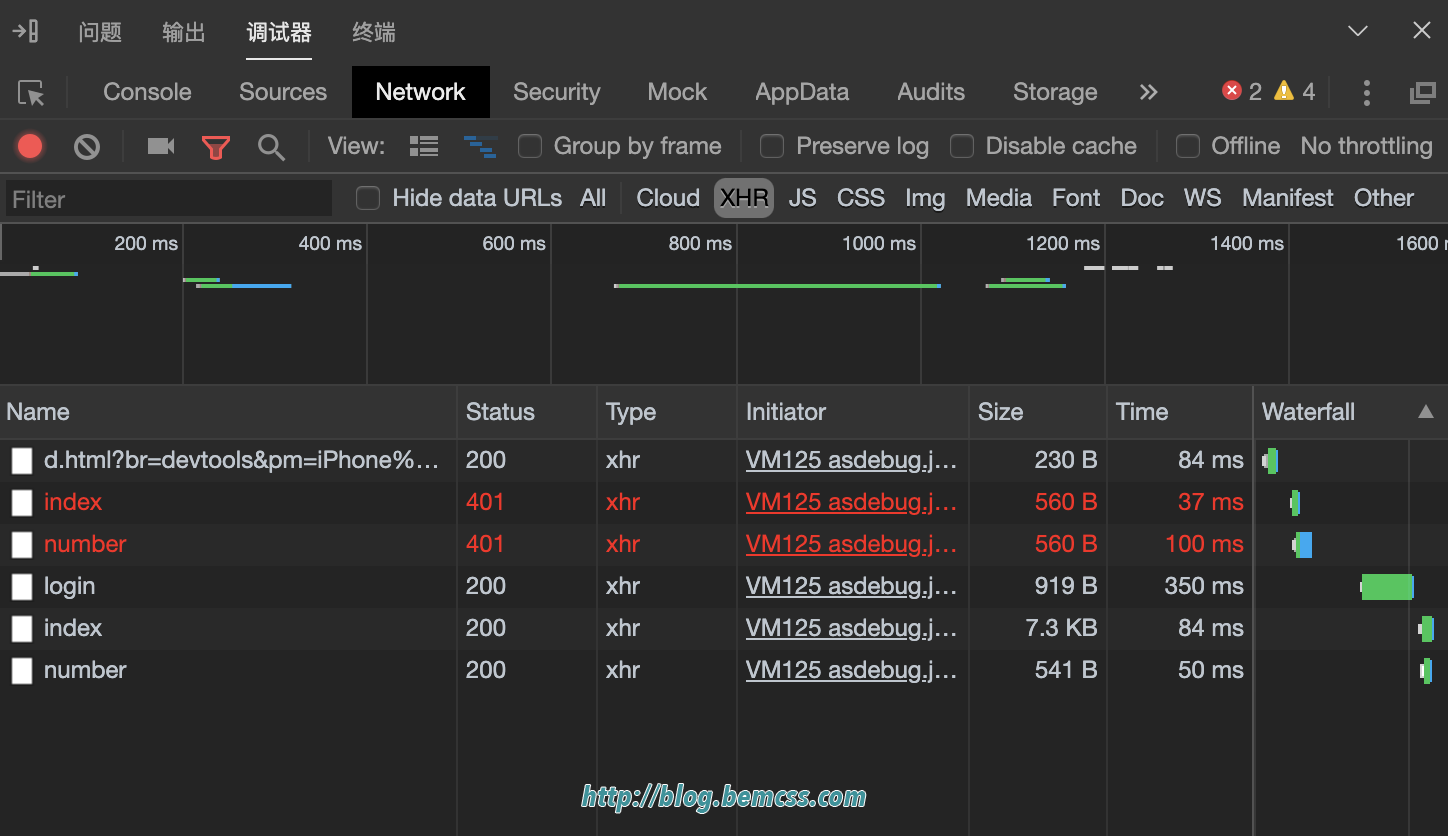Select the Network tab

click(x=421, y=92)
